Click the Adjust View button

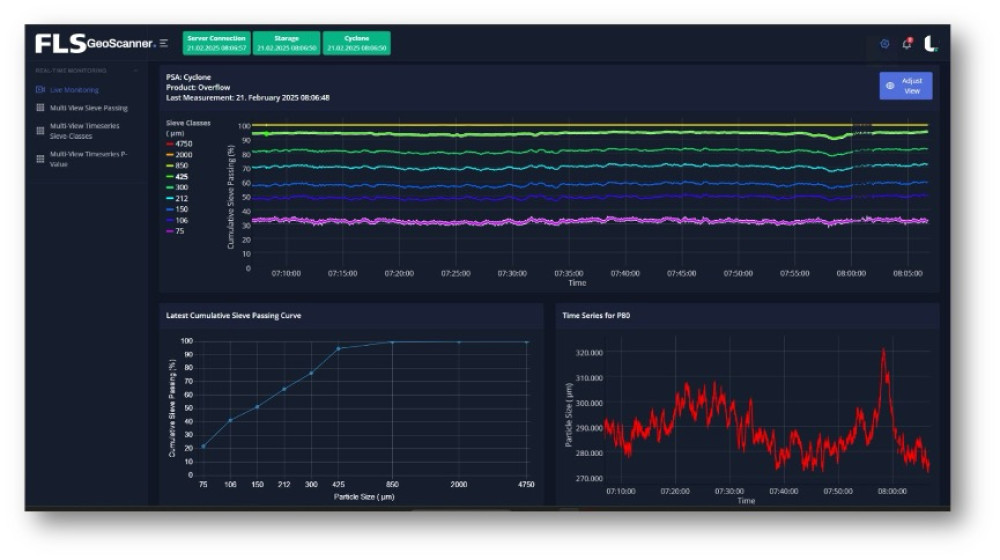[905, 86]
